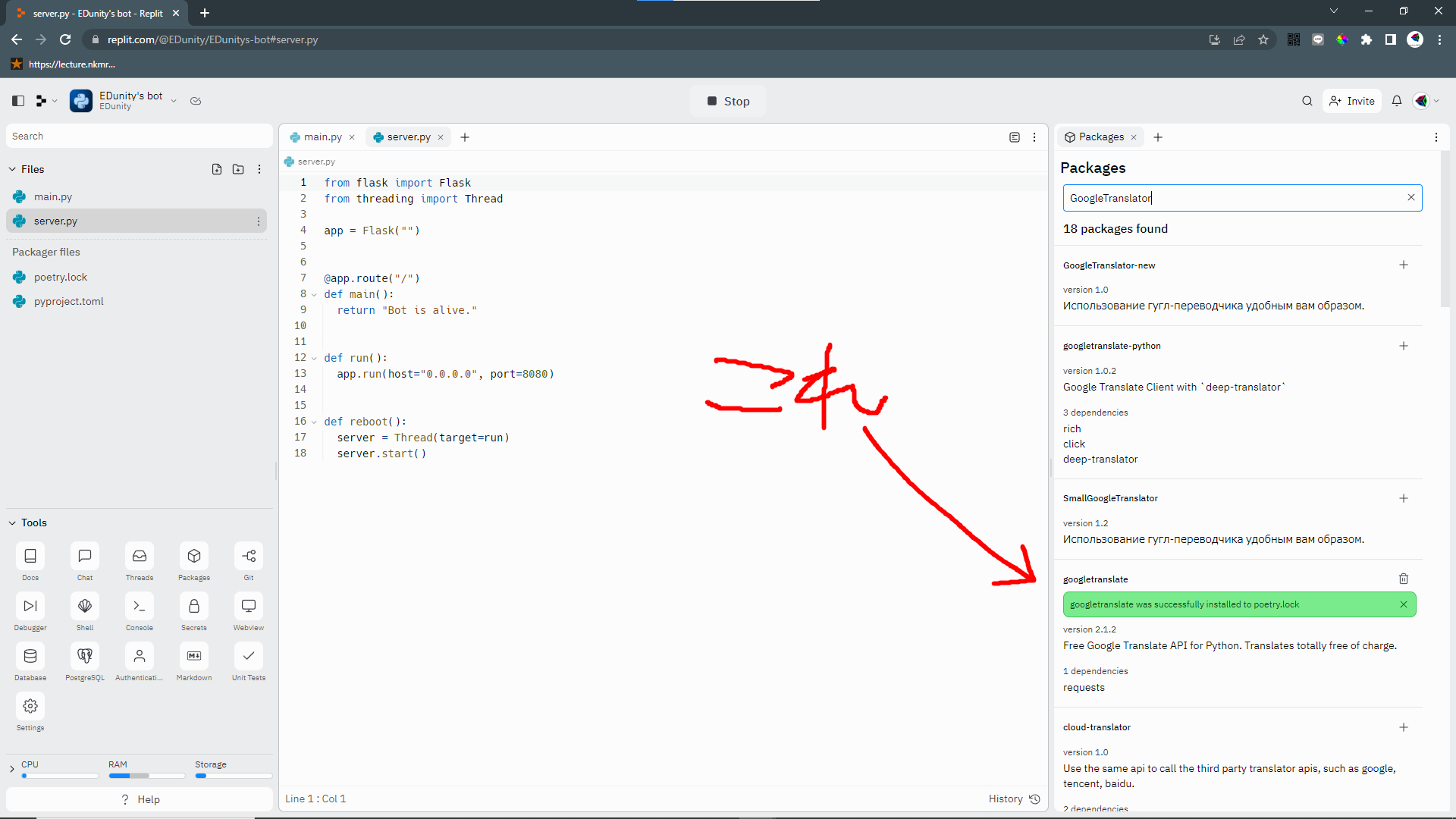Screen dimensions: 1456x819
Task: Open the EDunity's bot name dropdown
Action: click(174, 101)
